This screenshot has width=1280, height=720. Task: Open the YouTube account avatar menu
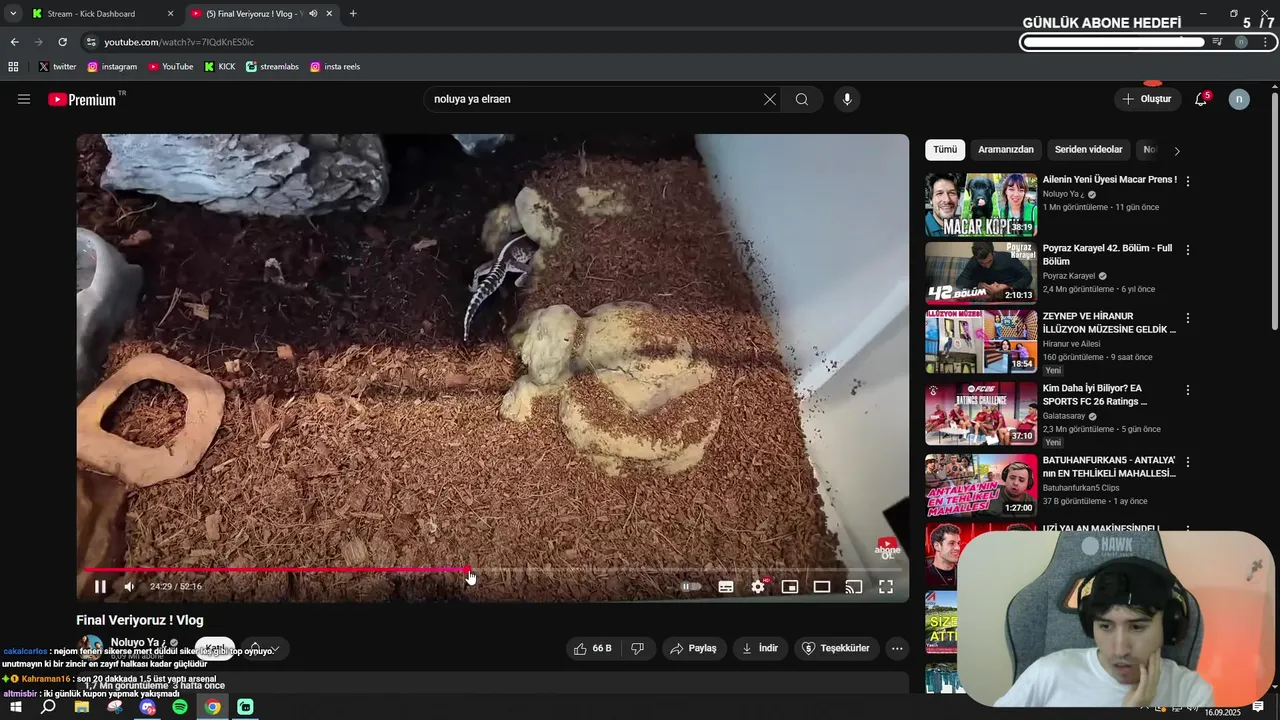click(x=1239, y=99)
